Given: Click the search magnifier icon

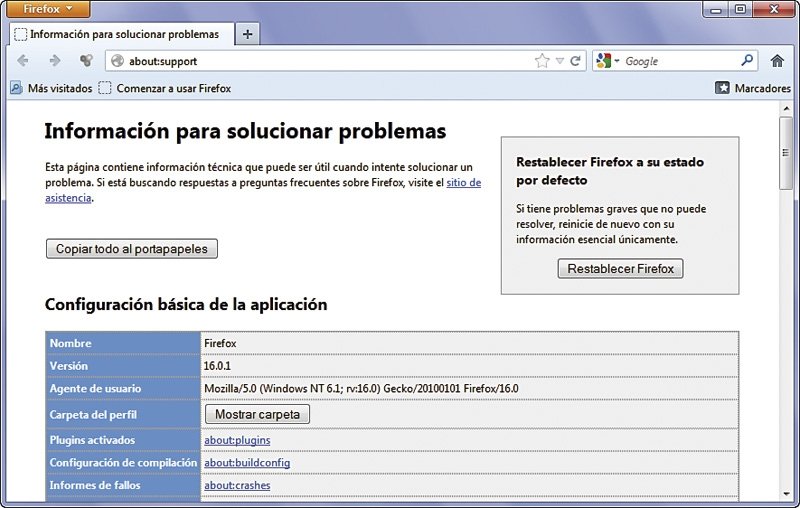Looking at the screenshot, I should pyautogui.click(x=747, y=61).
